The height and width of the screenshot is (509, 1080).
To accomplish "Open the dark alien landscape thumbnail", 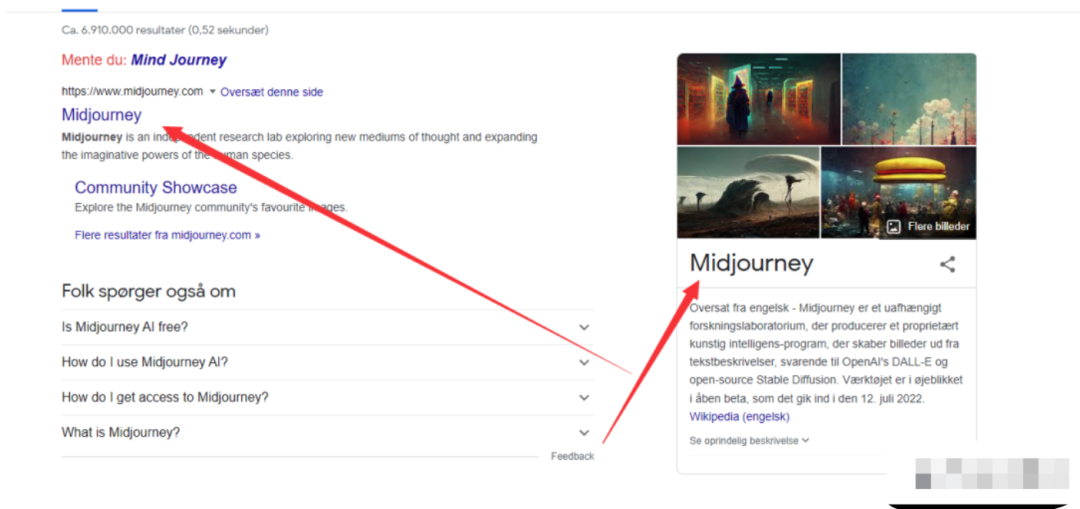I will click(x=748, y=192).
